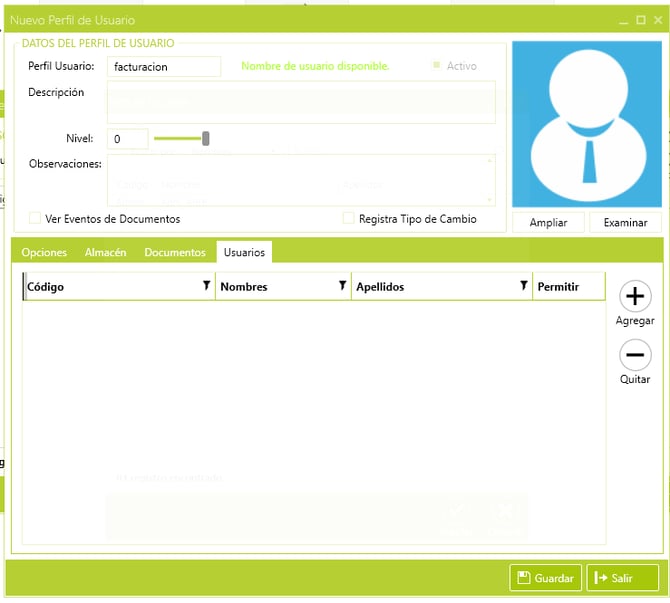Image resolution: width=670 pixels, height=603 pixels.
Task: Toggle the Activo checkbox
Action: tap(436, 66)
